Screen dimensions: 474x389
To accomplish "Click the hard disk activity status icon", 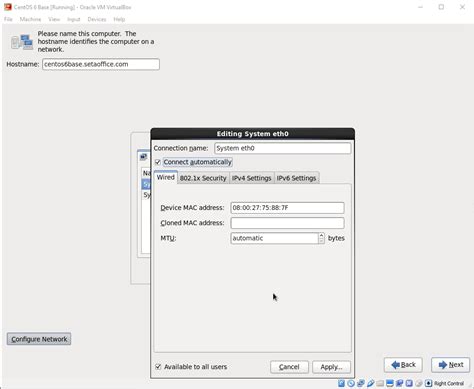I will tap(341, 383).
